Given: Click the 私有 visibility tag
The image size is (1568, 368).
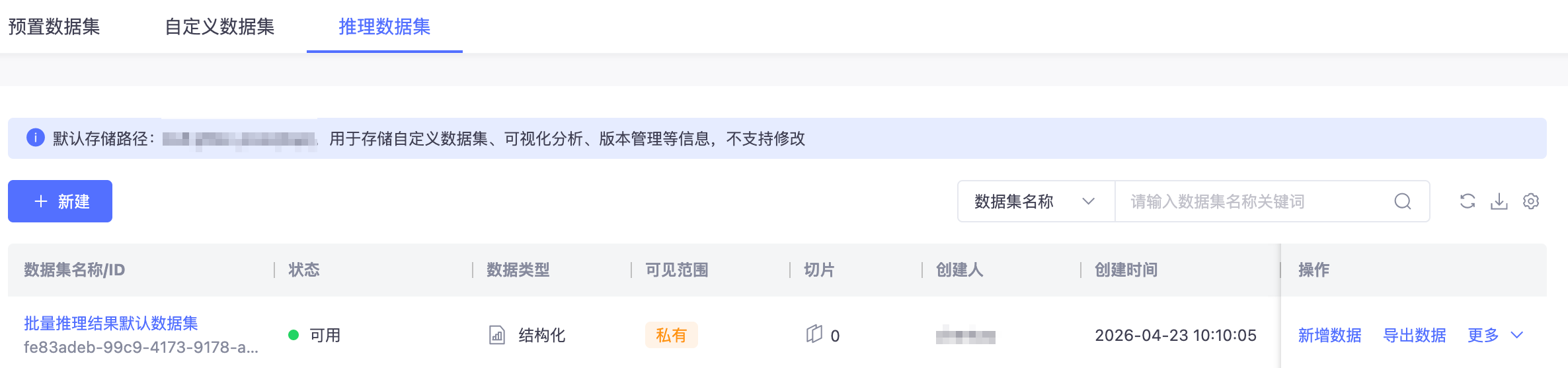Looking at the screenshot, I should pyautogui.click(x=671, y=335).
